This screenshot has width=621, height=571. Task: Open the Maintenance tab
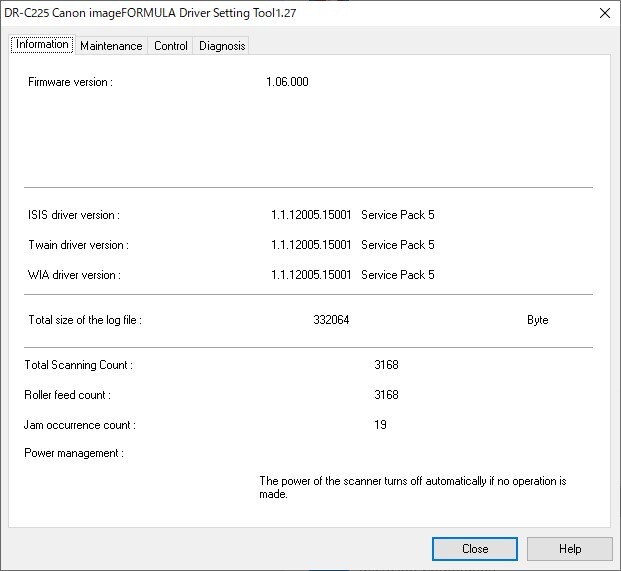point(111,46)
